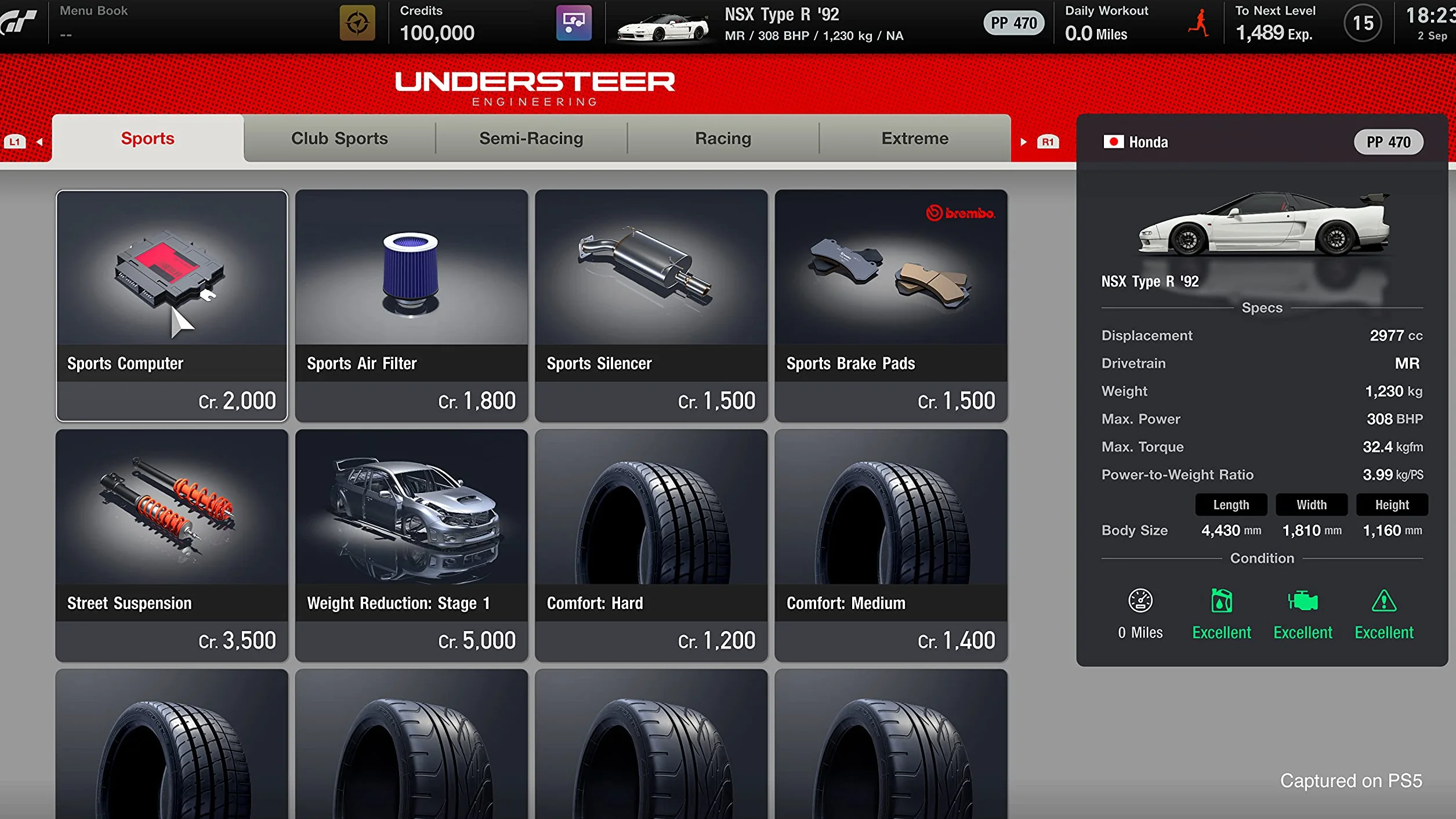Click the PP 470 badge in top bar
Viewport: 1456px width, 819px height.
(x=1013, y=23)
